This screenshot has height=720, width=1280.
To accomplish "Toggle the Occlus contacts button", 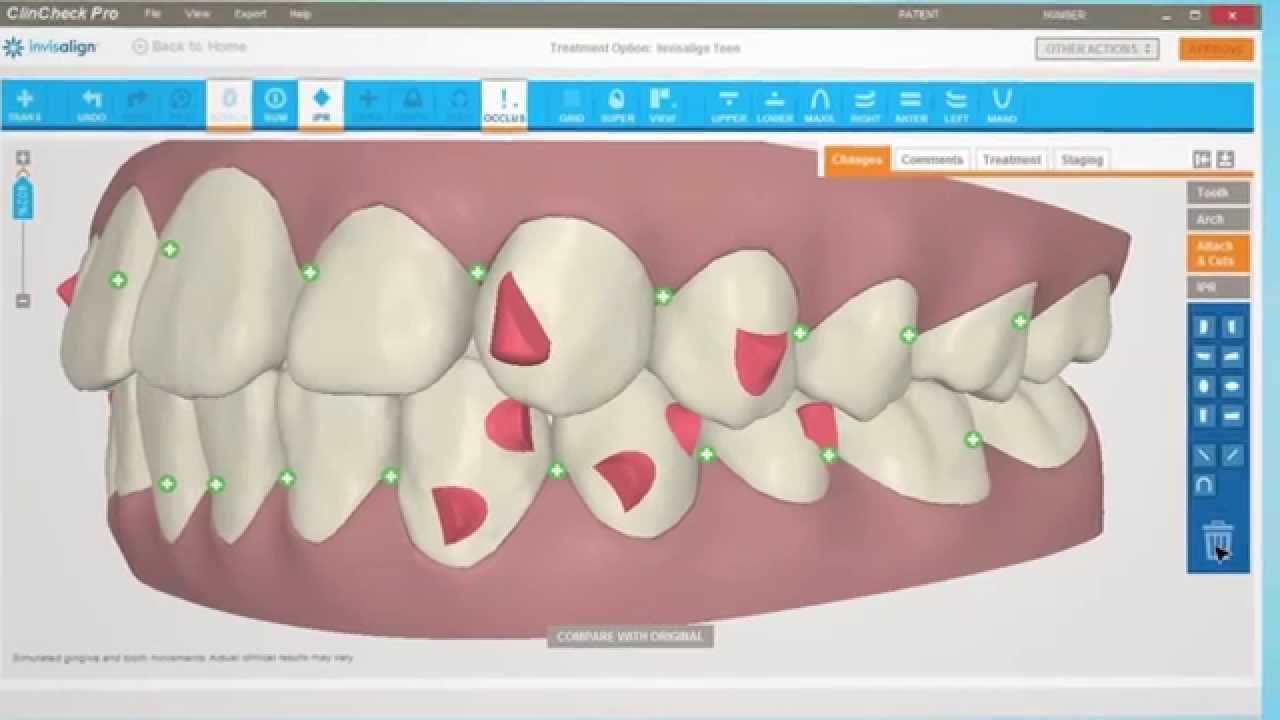I will 504,105.
